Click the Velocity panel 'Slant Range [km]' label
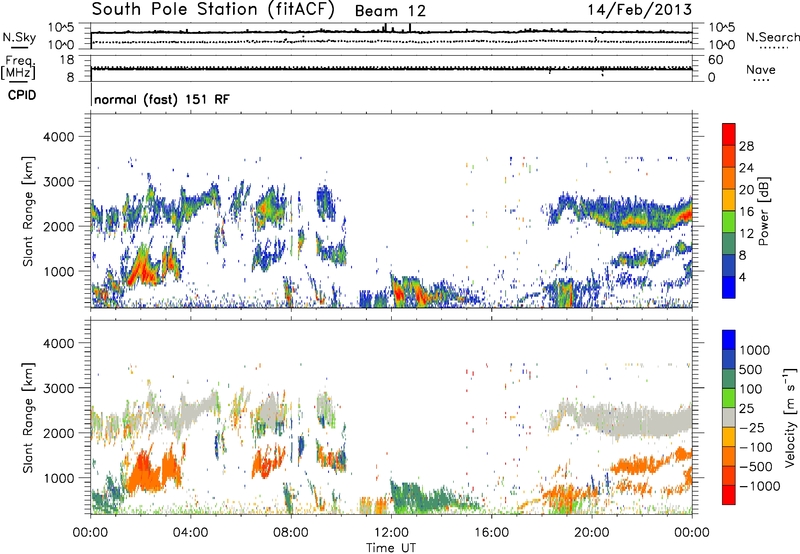 pos(28,418)
